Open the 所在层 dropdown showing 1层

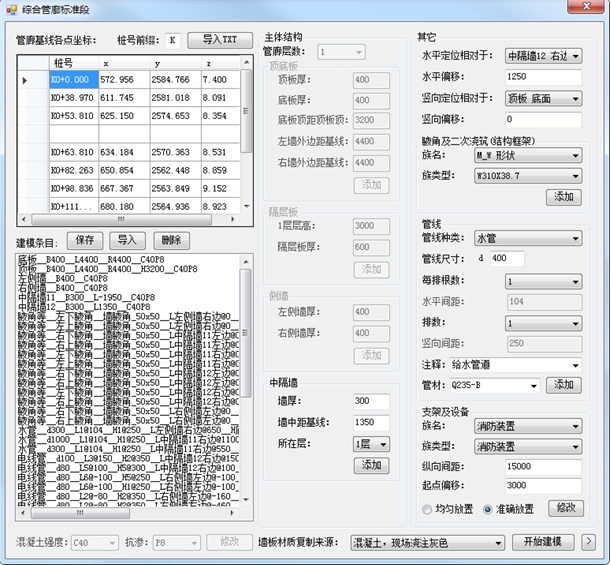tap(371, 444)
